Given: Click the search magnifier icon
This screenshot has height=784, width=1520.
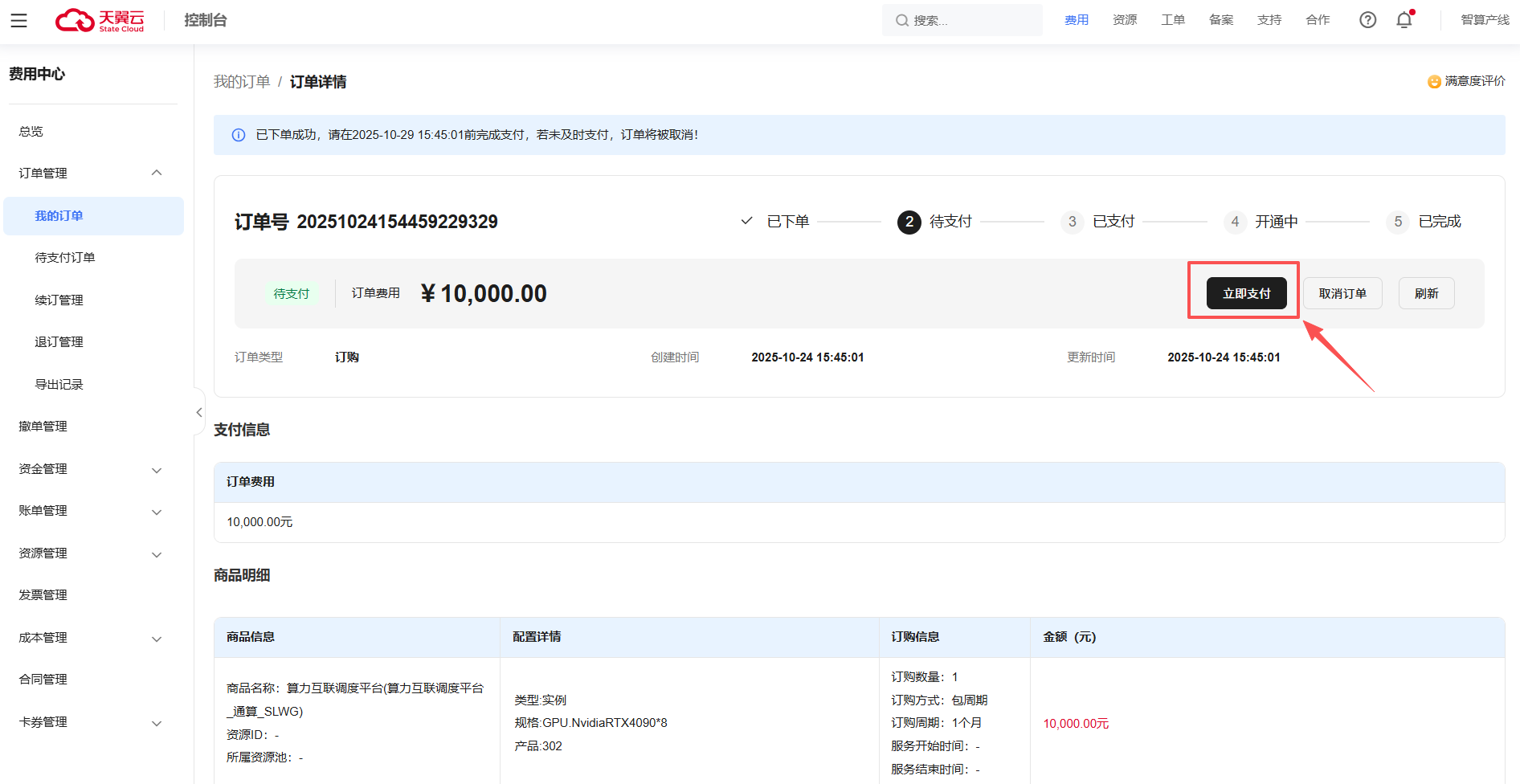Looking at the screenshot, I should click(901, 20).
